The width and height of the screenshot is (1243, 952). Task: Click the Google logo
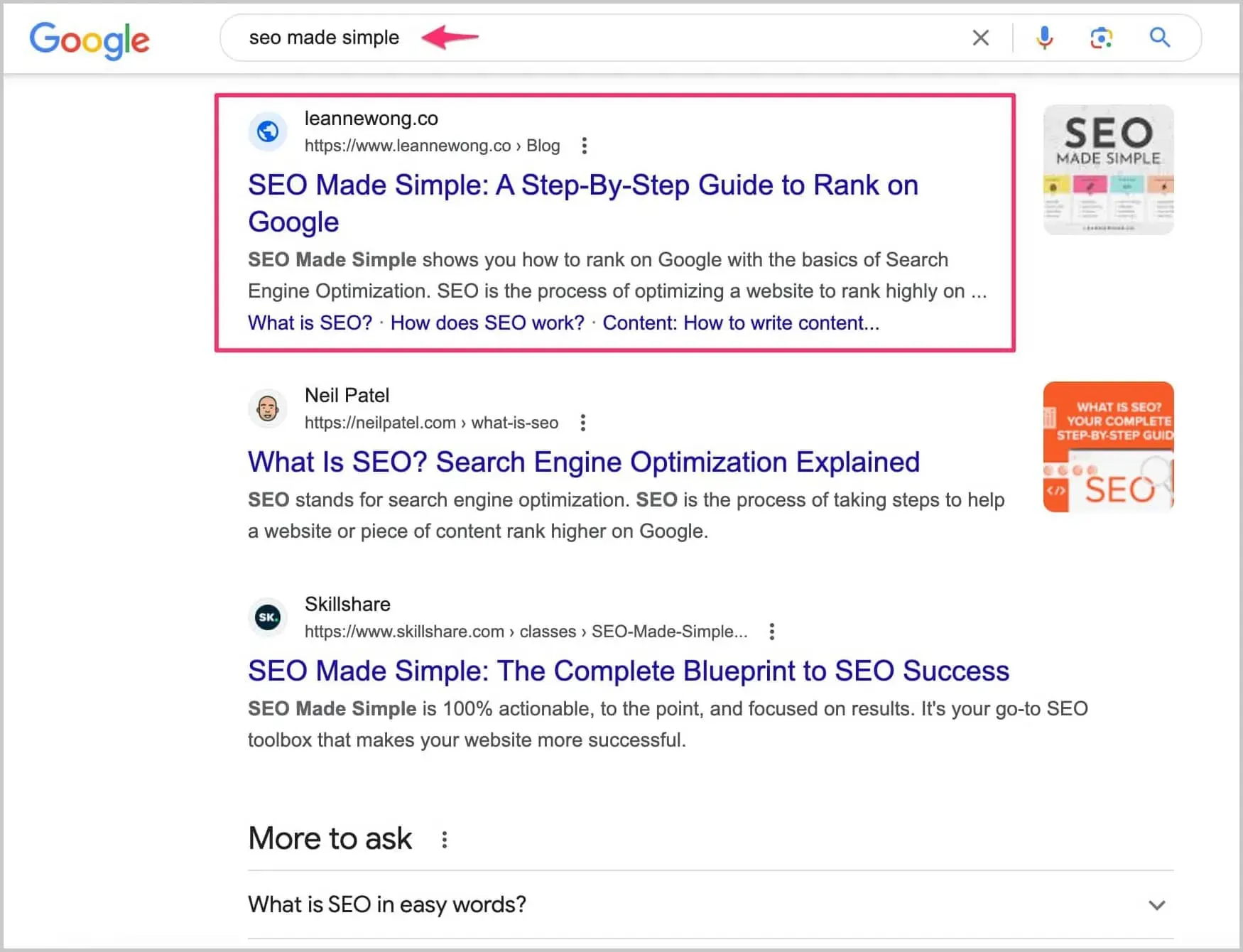coord(89,40)
